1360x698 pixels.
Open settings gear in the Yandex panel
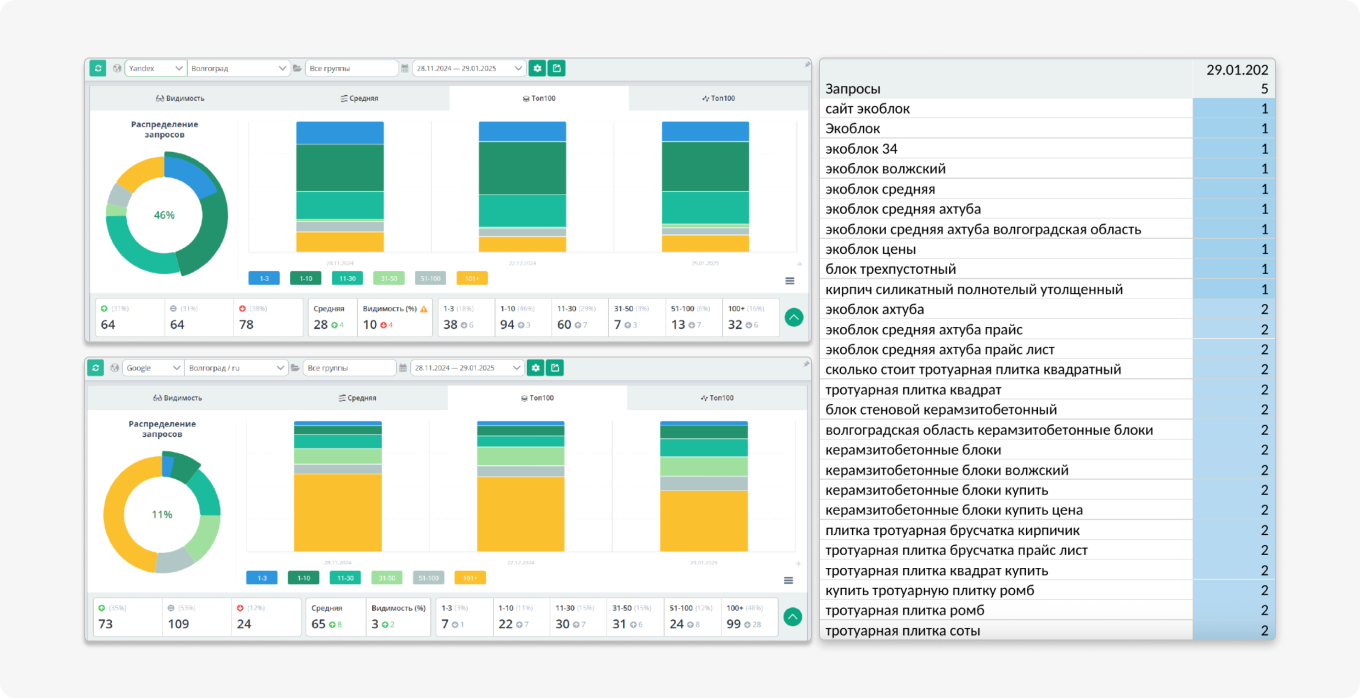click(537, 68)
